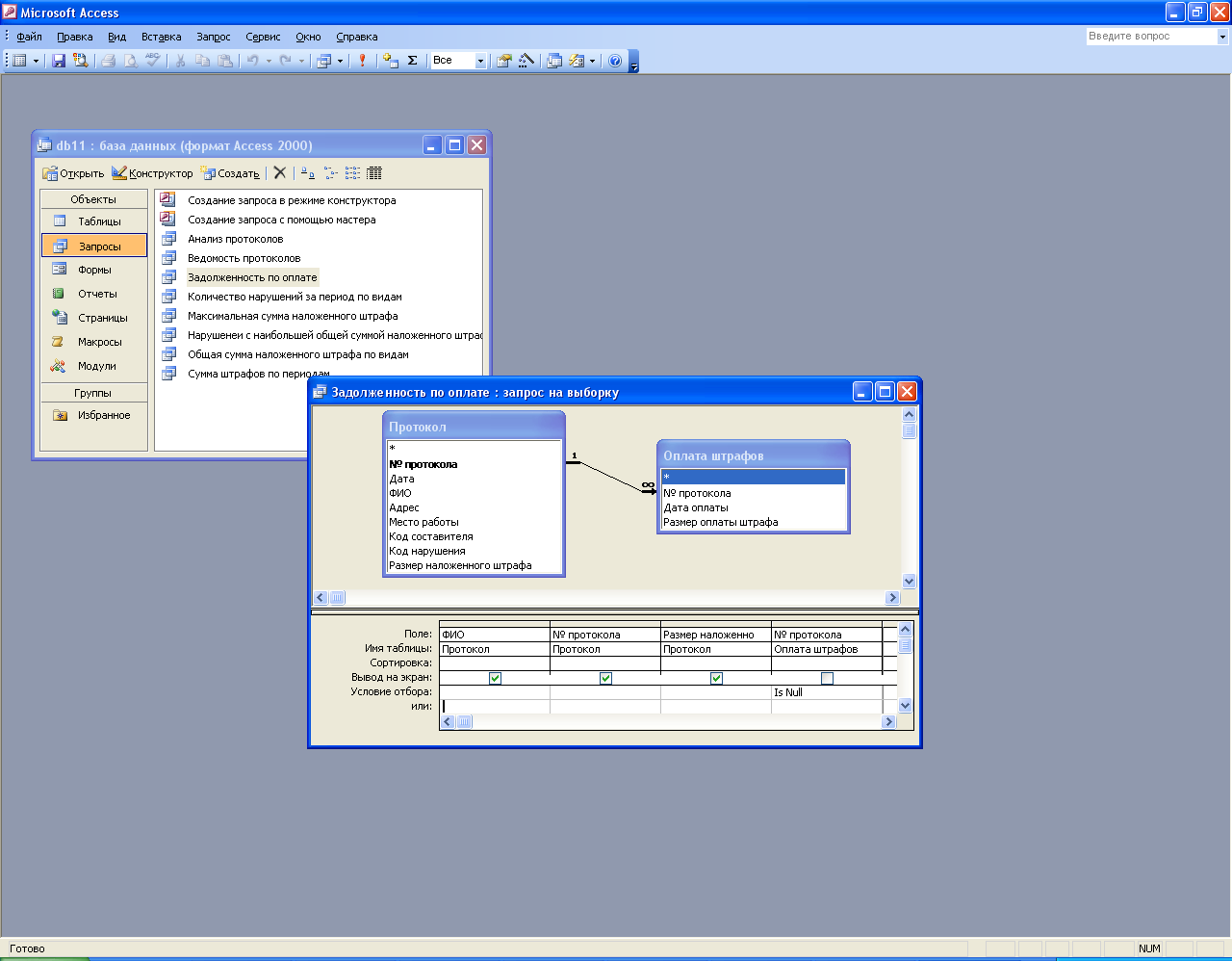
Task: Uncheck the Show box for ФИО column
Action: click(495, 678)
